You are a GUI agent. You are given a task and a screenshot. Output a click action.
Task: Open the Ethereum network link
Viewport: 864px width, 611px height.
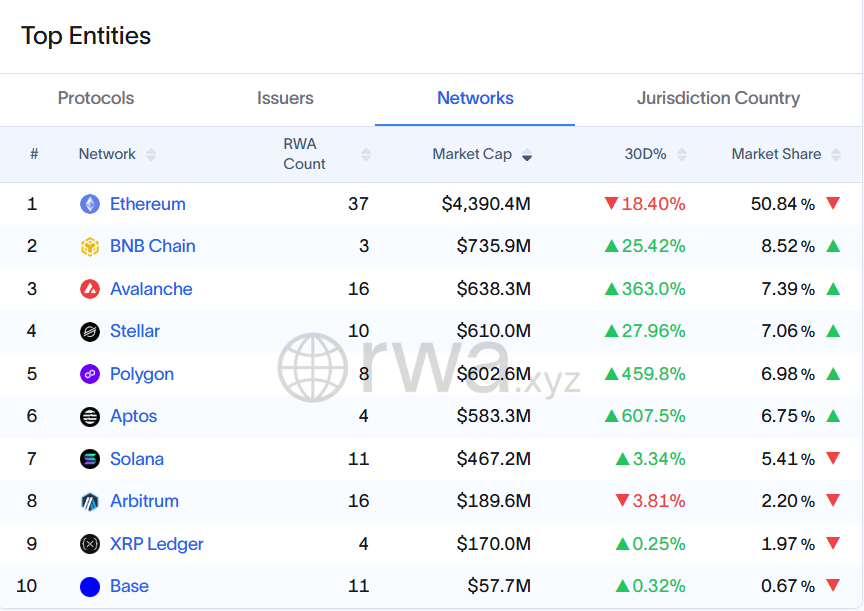(x=148, y=203)
